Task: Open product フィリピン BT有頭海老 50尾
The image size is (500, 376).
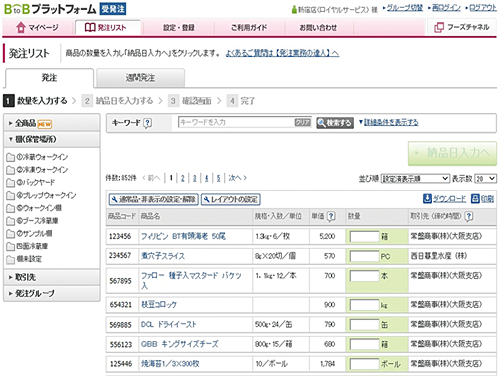Action: coord(183,236)
